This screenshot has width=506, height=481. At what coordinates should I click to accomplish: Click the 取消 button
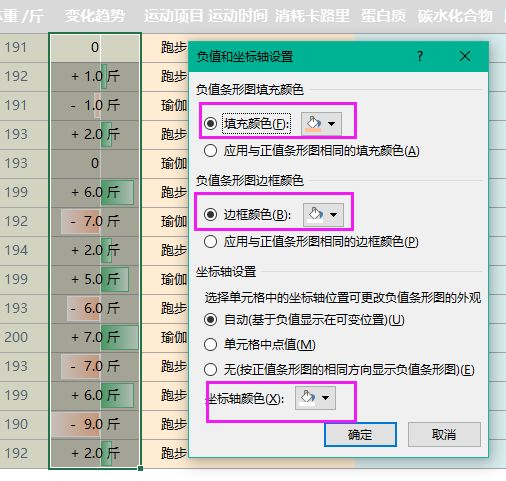pos(444,434)
